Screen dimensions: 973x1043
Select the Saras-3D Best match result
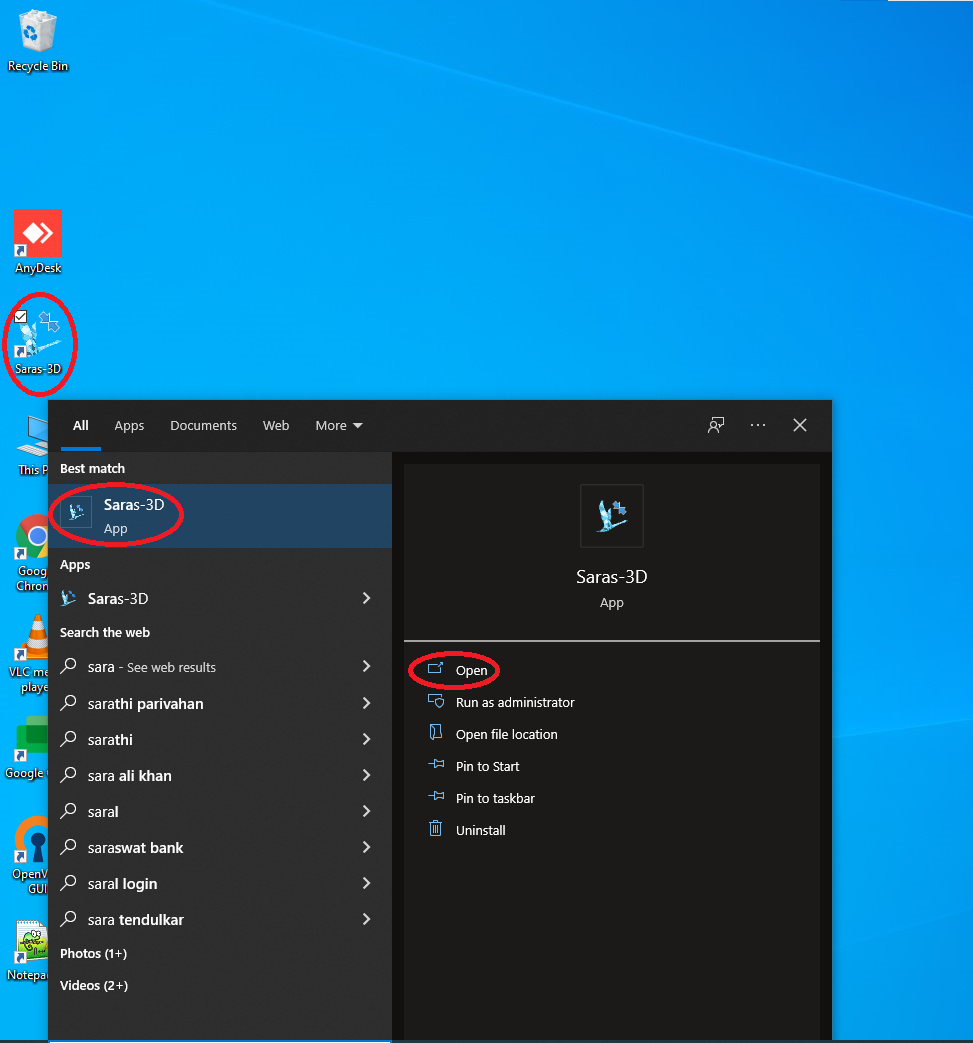(219, 516)
